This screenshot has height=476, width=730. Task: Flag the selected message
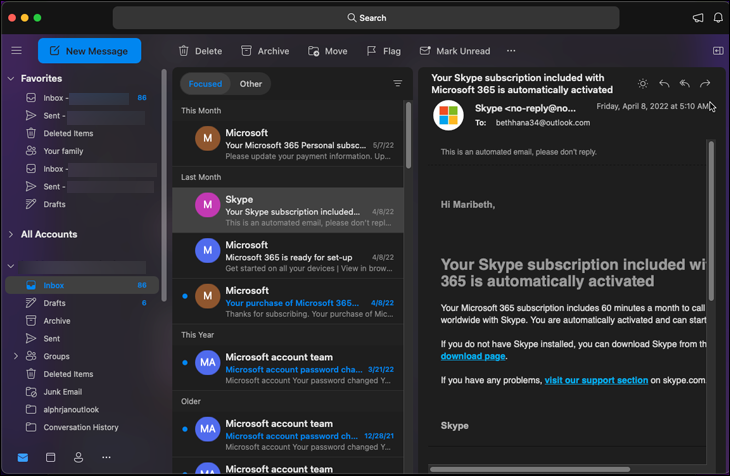click(x=384, y=51)
